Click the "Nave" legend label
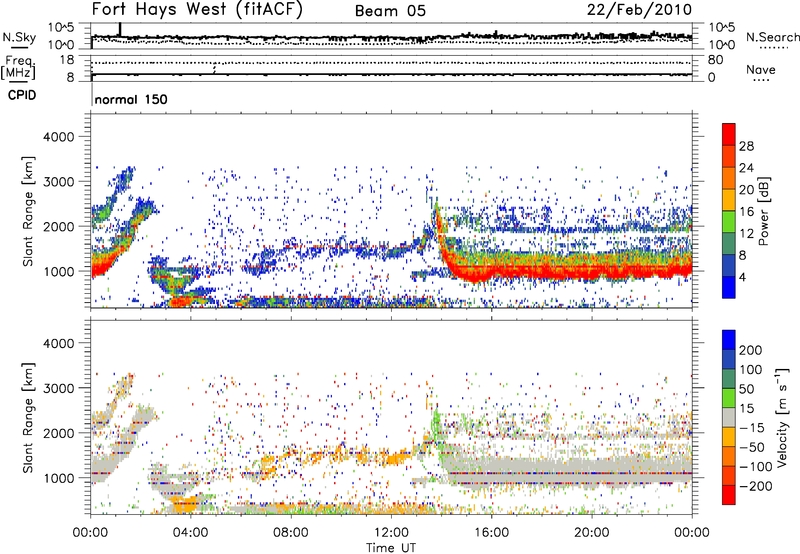Screen dimensions: 800x554 (761, 69)
